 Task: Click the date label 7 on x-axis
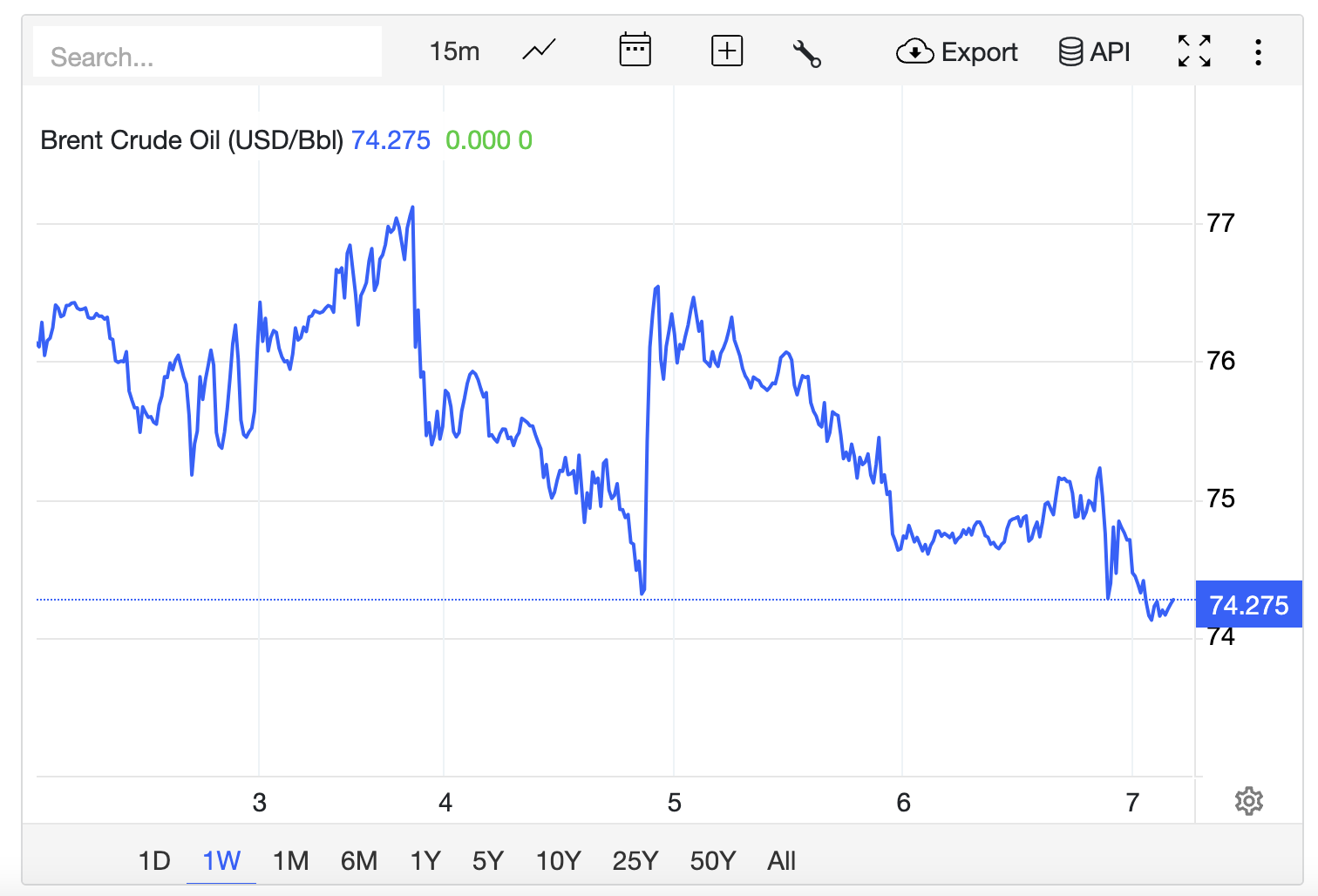tap(1132, 803)
